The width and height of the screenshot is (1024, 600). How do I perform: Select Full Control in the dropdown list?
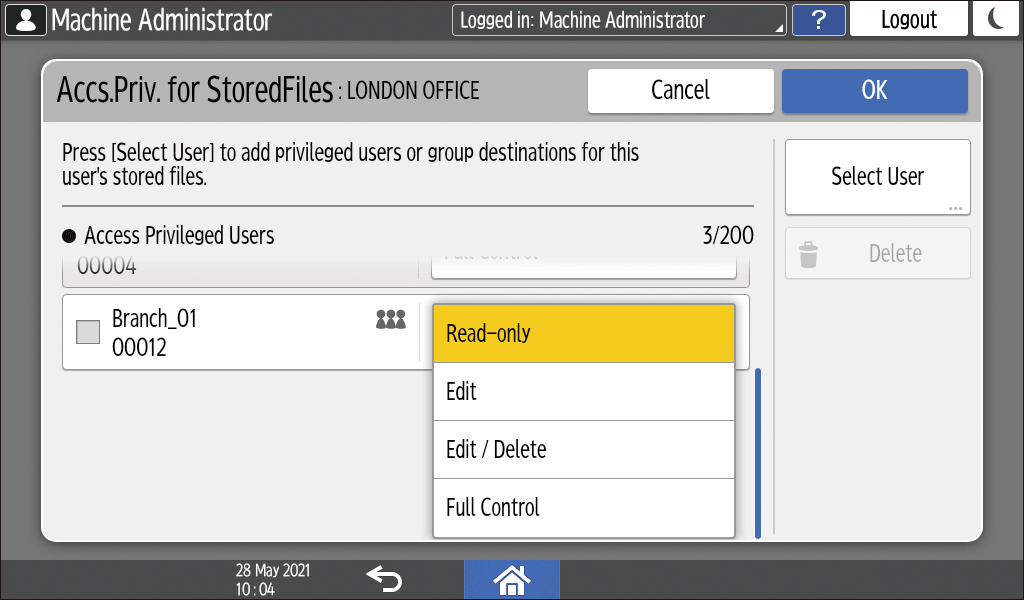pos(583,507)
